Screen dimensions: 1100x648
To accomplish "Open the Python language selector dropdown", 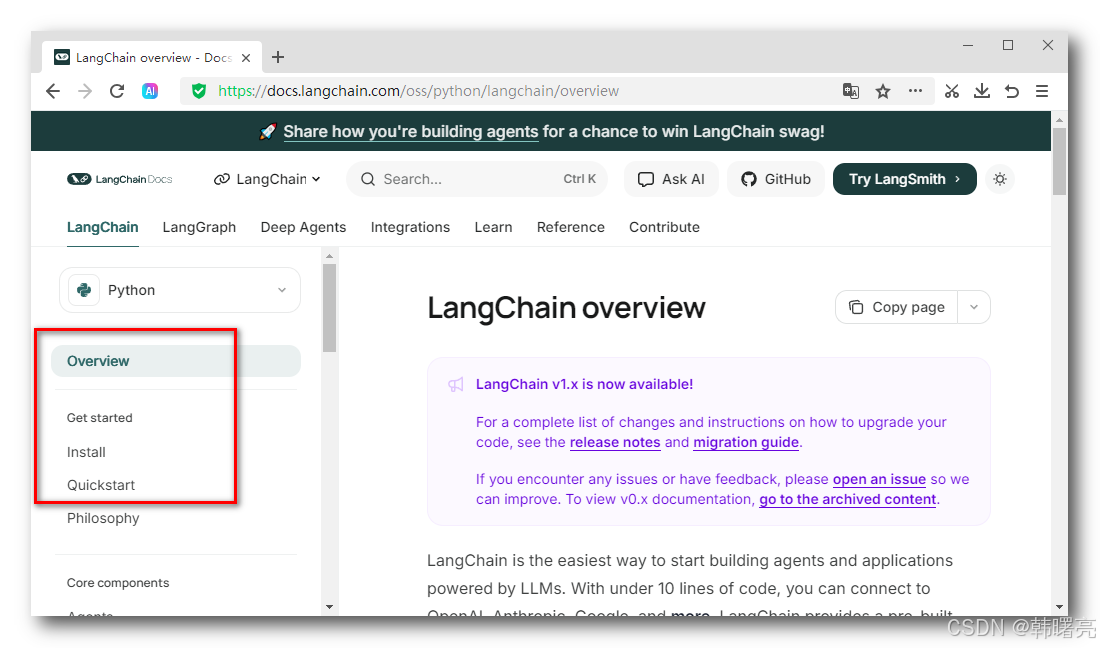I will tap(180, 290).
